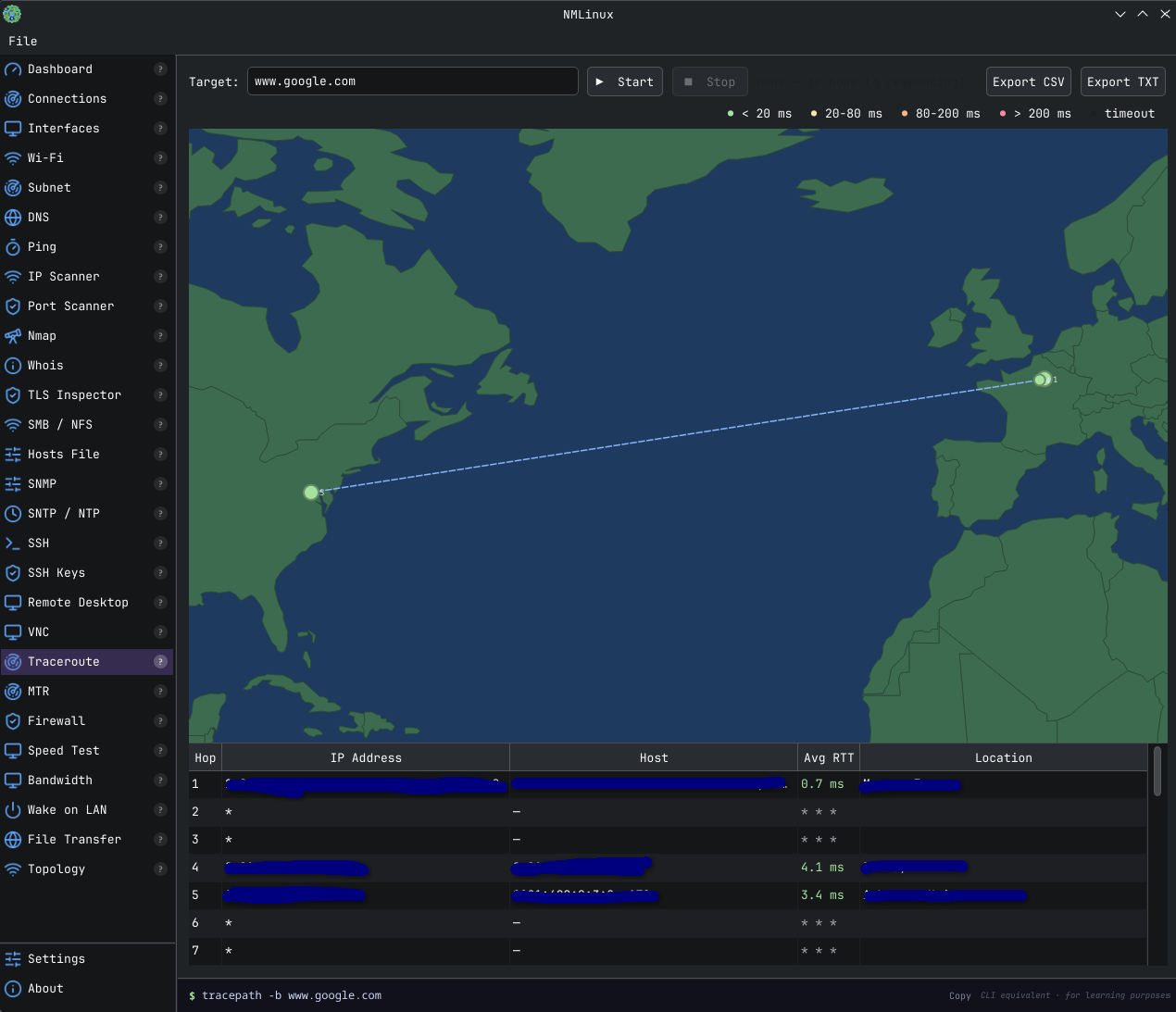The image size is (1176, 1012).
Task: Select the SNTP / NTP clock icon
Action: 13,514
